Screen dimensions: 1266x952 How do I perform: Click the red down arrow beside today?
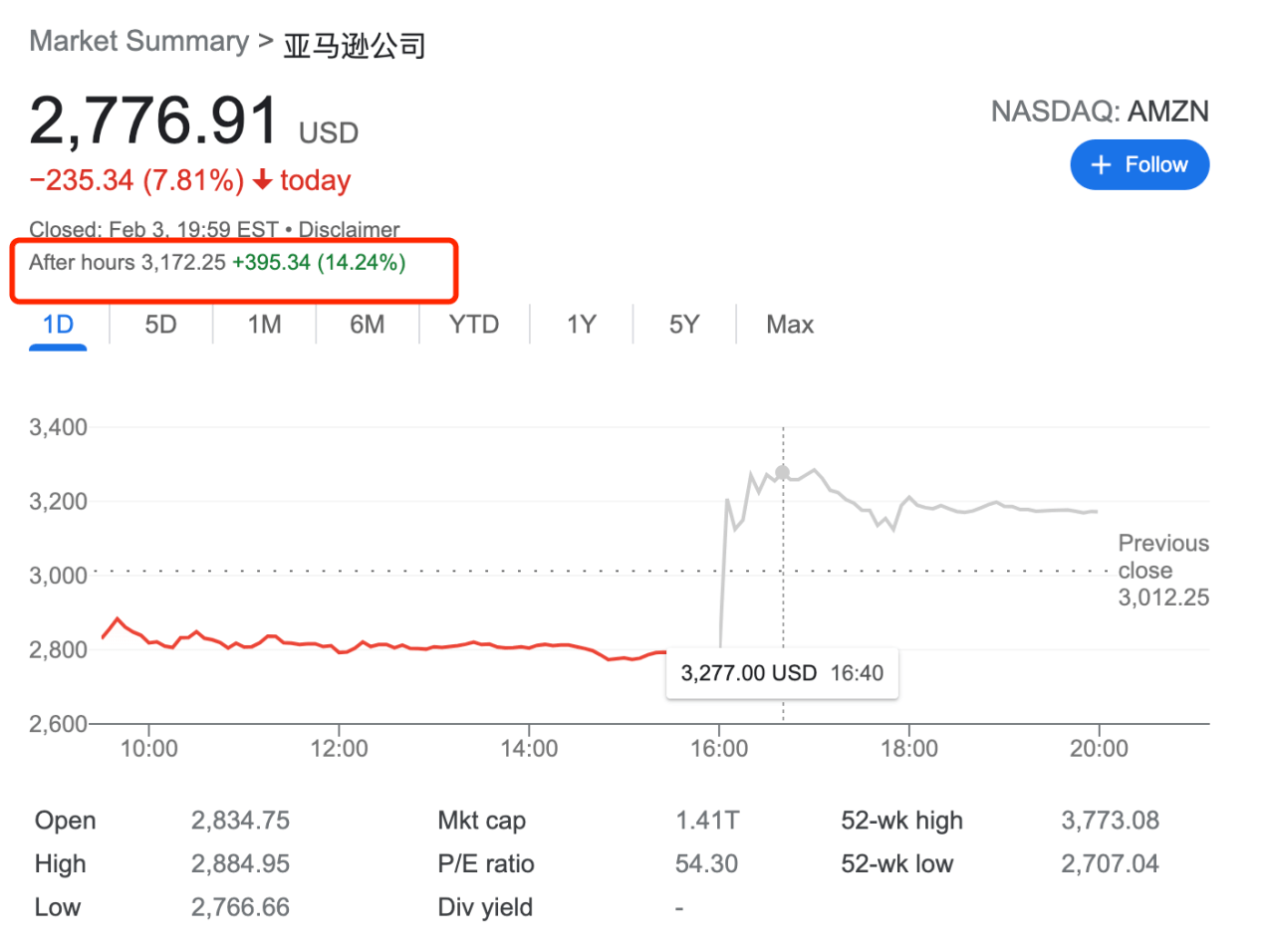click(x=262, y=180)
